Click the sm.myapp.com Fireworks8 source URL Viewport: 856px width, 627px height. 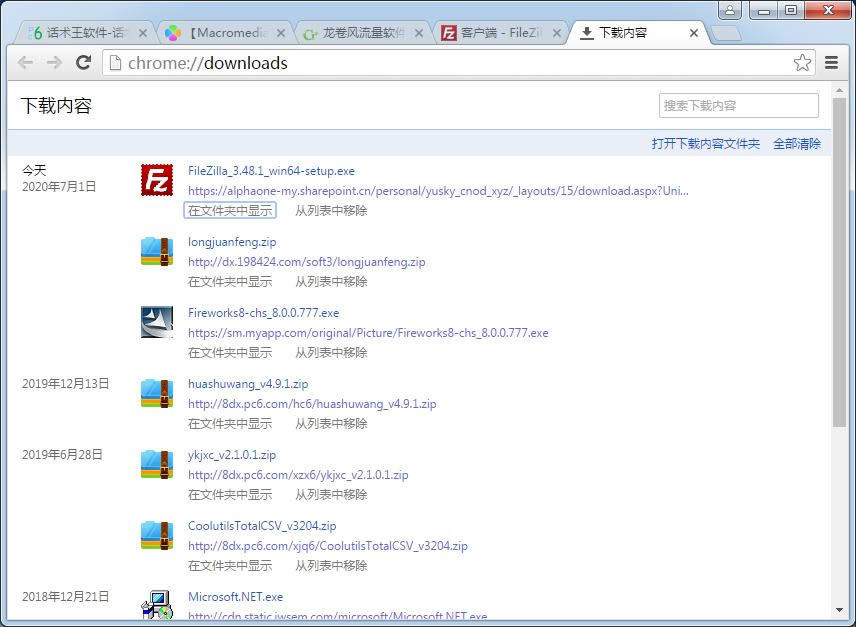[368, 333]
